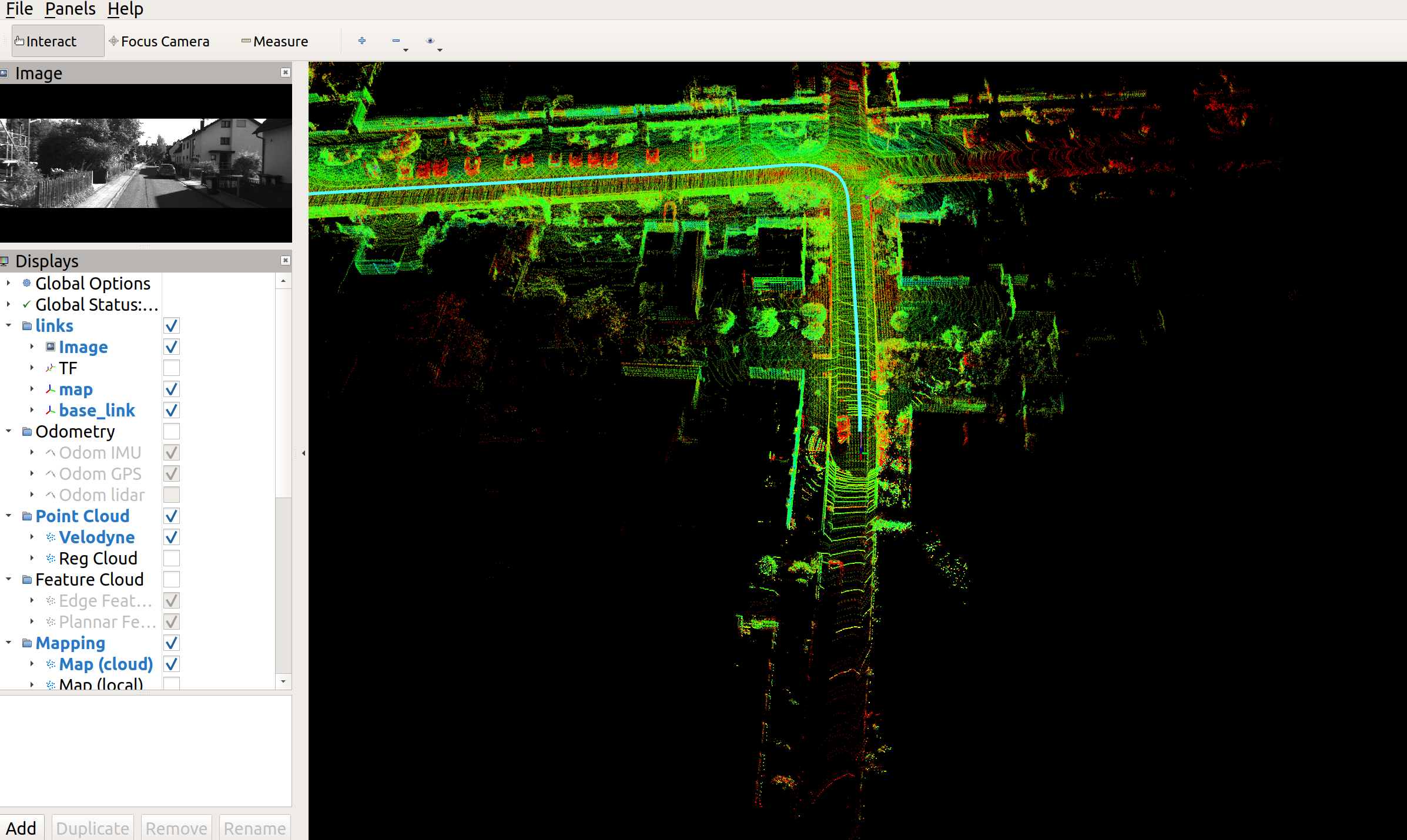Click the Velodyne point cloud icon
The height and width of the screenshot is (840, 1407).
pos(51,537)
